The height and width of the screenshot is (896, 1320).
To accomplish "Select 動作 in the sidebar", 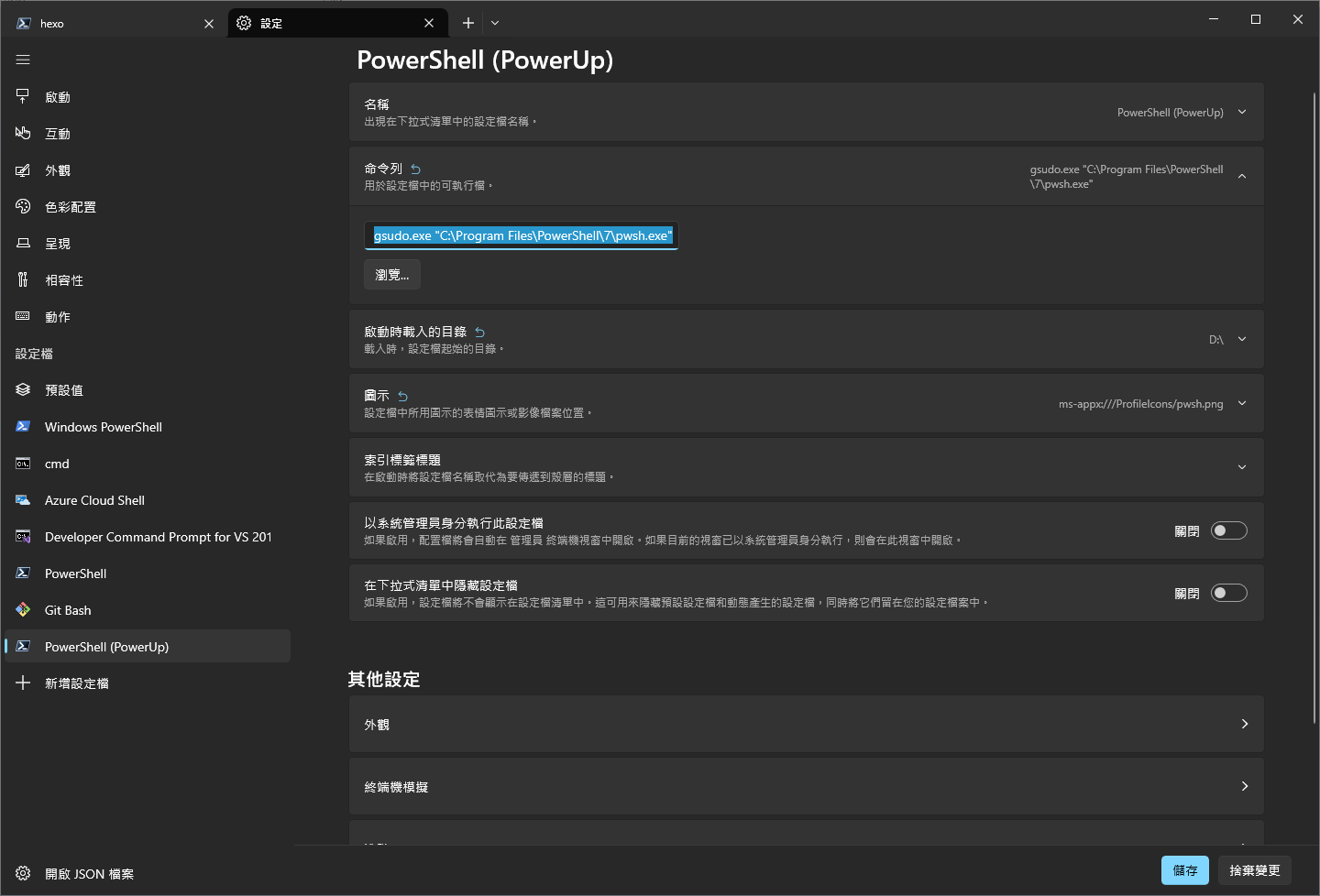I will (x=148, y=316).
